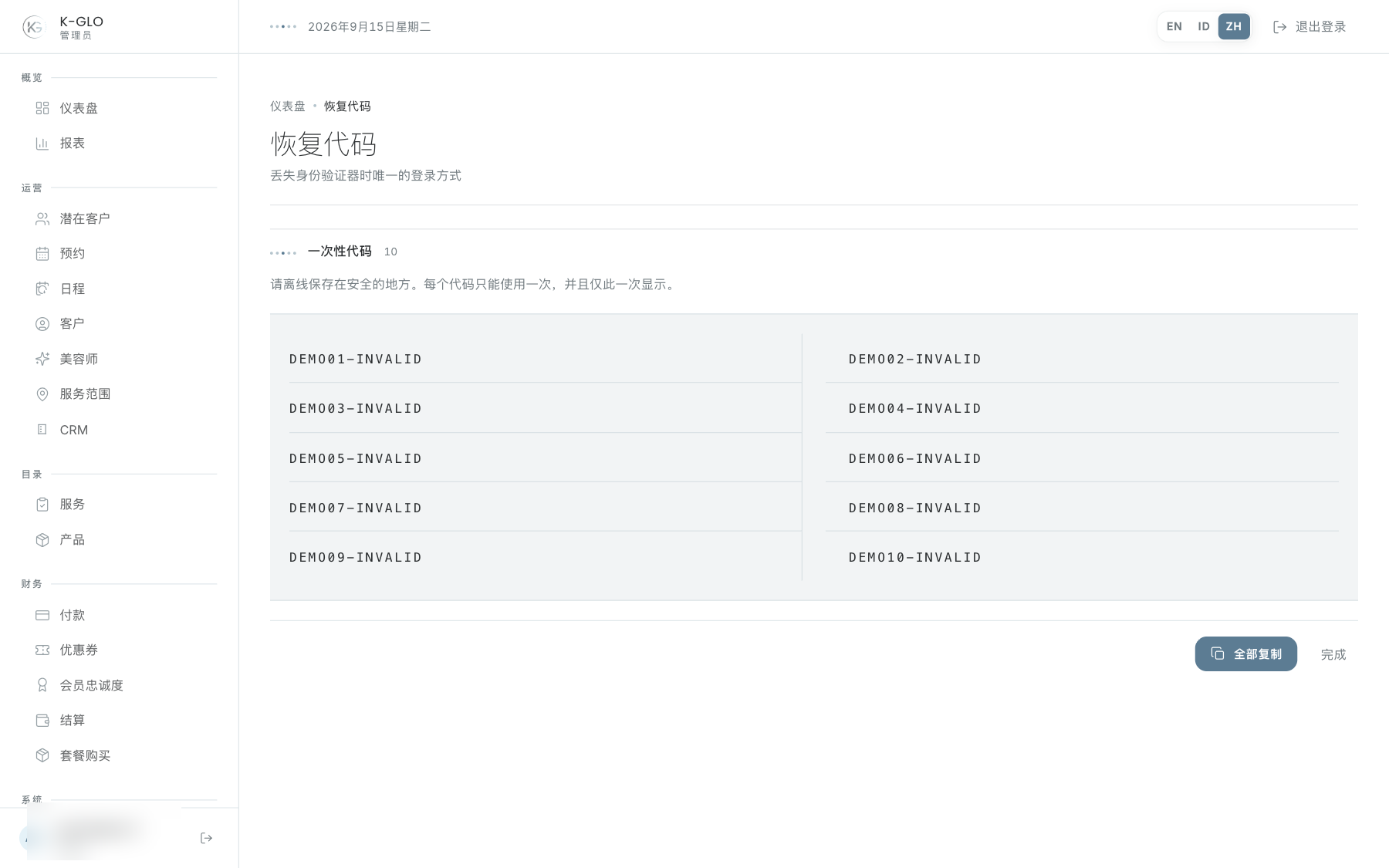
Task: Go to 仪表盘 breadcrumb link
Action: click(288, 106)
